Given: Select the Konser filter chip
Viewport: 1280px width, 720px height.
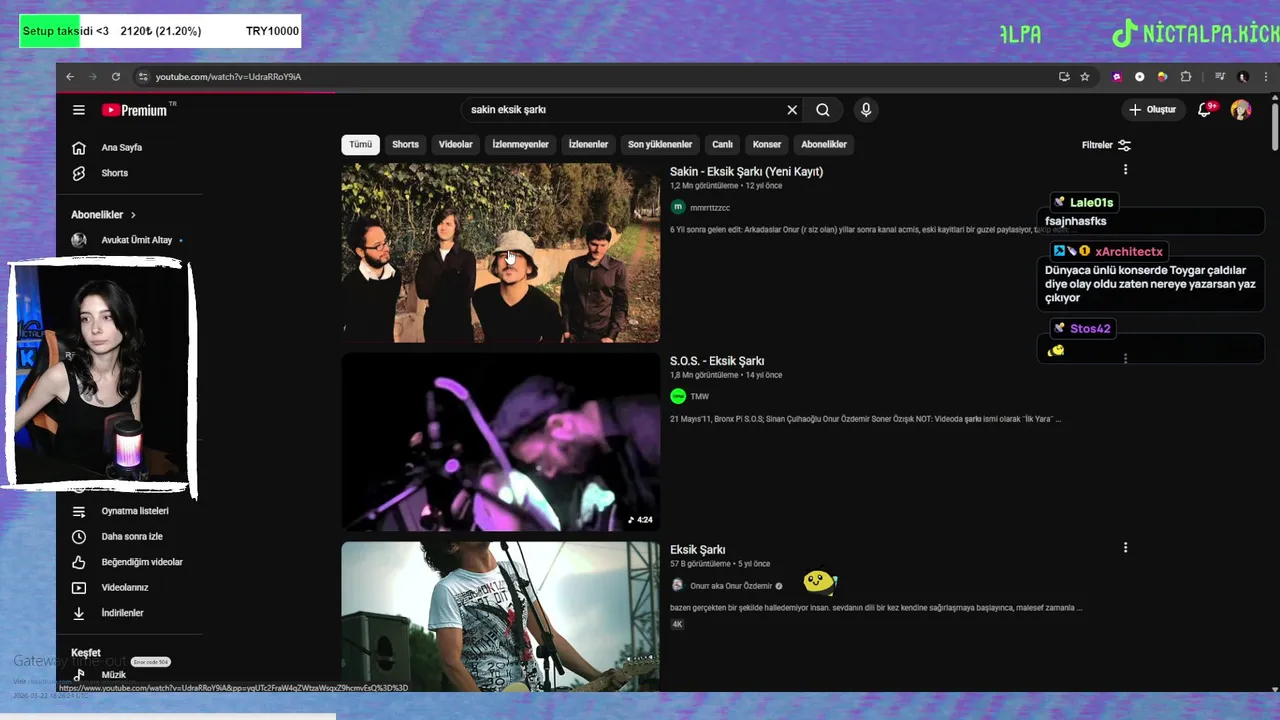Looking at the screenshot, I should coord(767,145).
